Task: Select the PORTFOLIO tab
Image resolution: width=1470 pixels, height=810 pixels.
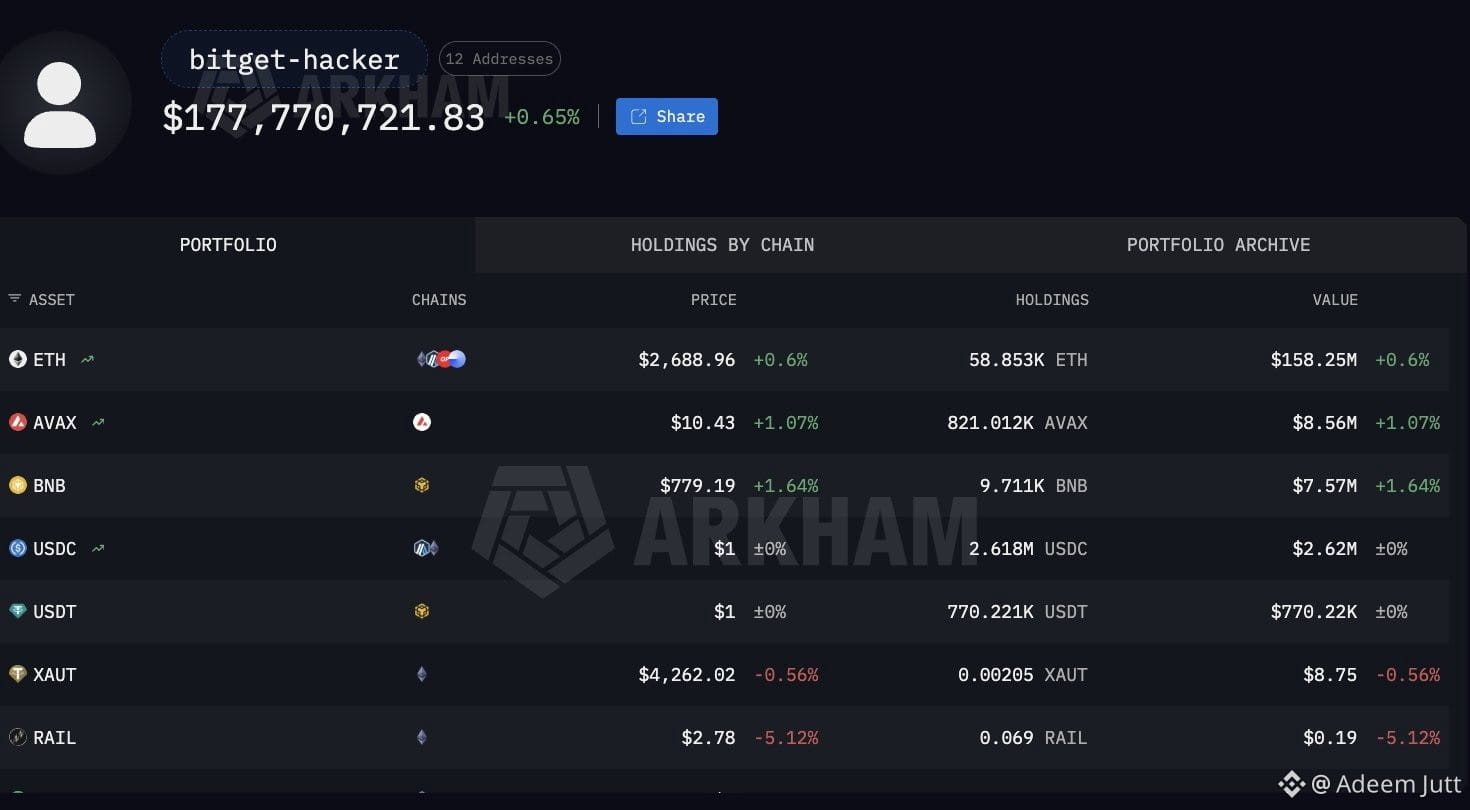Action: click(228, 245)
